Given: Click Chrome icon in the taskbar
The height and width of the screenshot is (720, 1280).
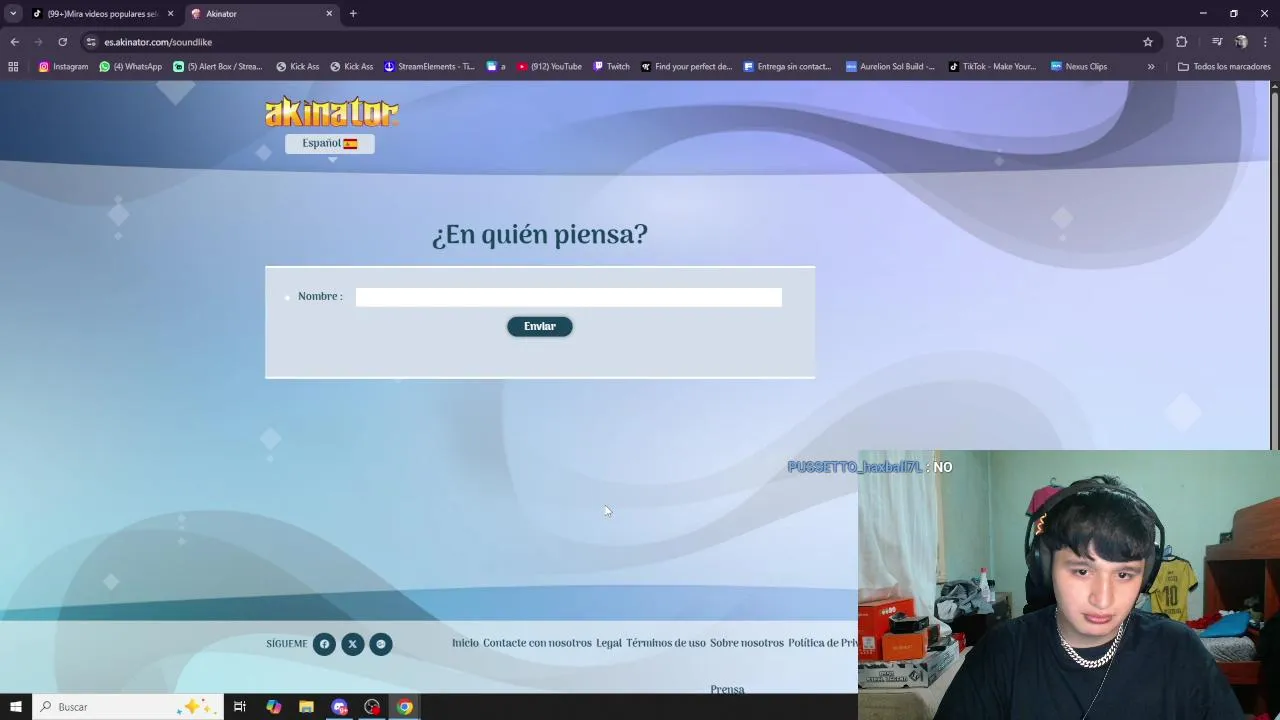Looking at the screenshot, I should click(404, 707).
